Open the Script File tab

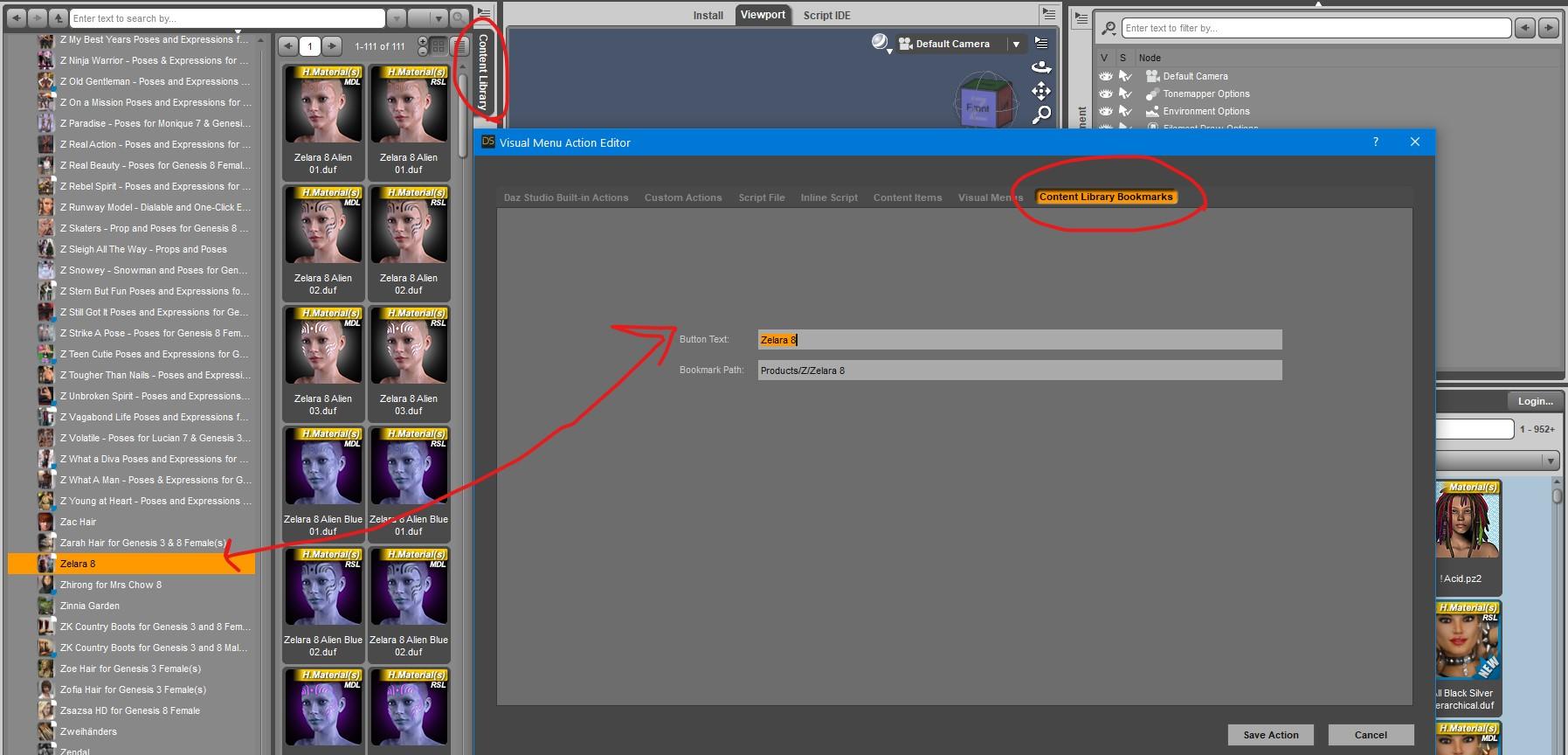[x=762, y=197]
